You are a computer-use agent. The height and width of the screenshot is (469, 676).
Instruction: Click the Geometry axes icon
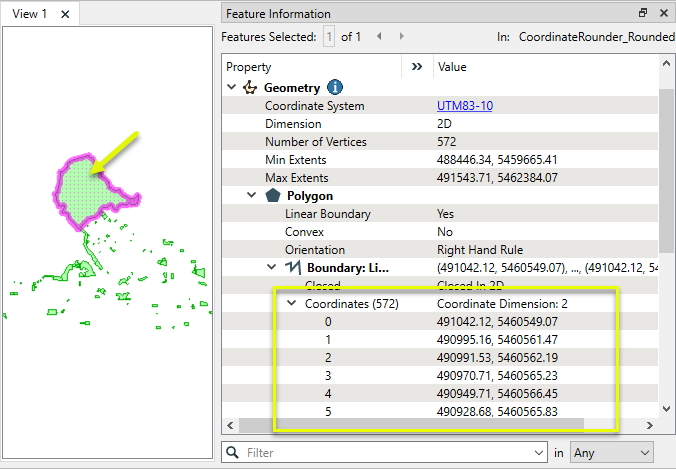[x=250, y=88]
